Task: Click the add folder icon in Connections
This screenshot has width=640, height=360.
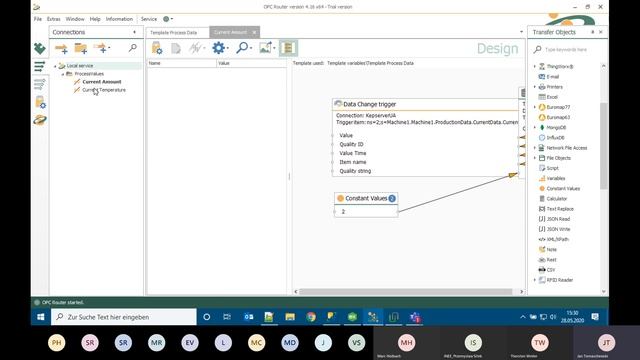Action: (81, 49)
